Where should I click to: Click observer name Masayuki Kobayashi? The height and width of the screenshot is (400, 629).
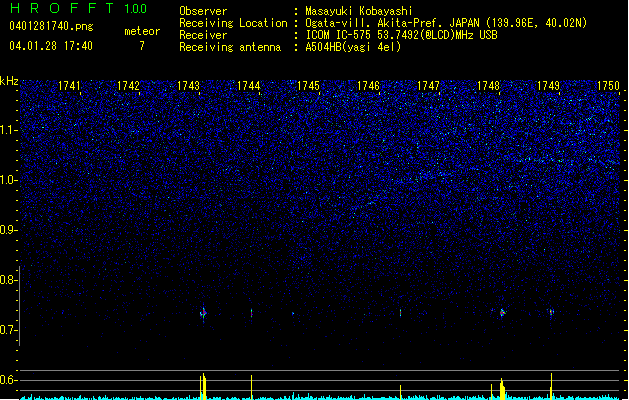click(359, 11)
